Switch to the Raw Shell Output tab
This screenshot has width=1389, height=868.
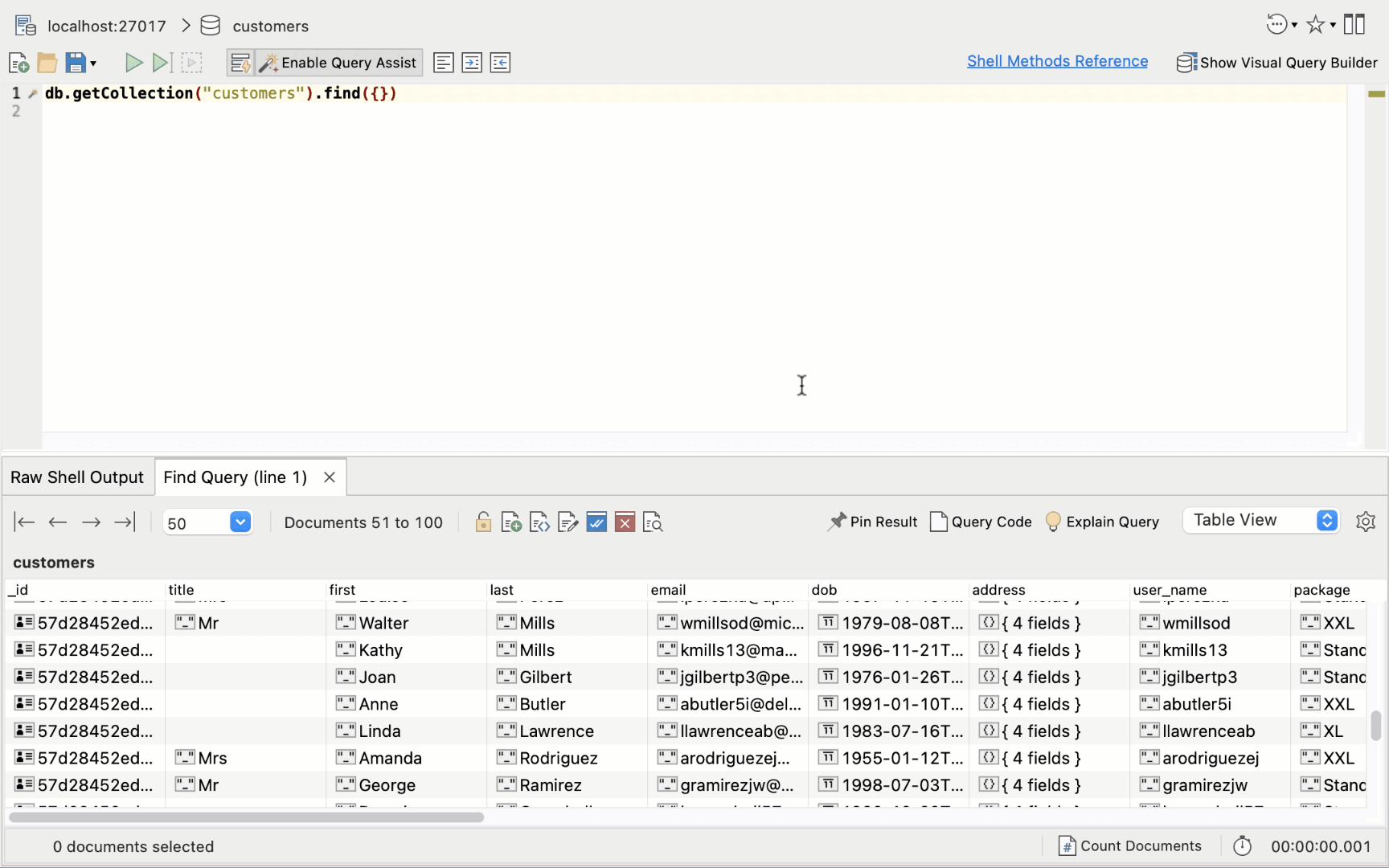77,477
